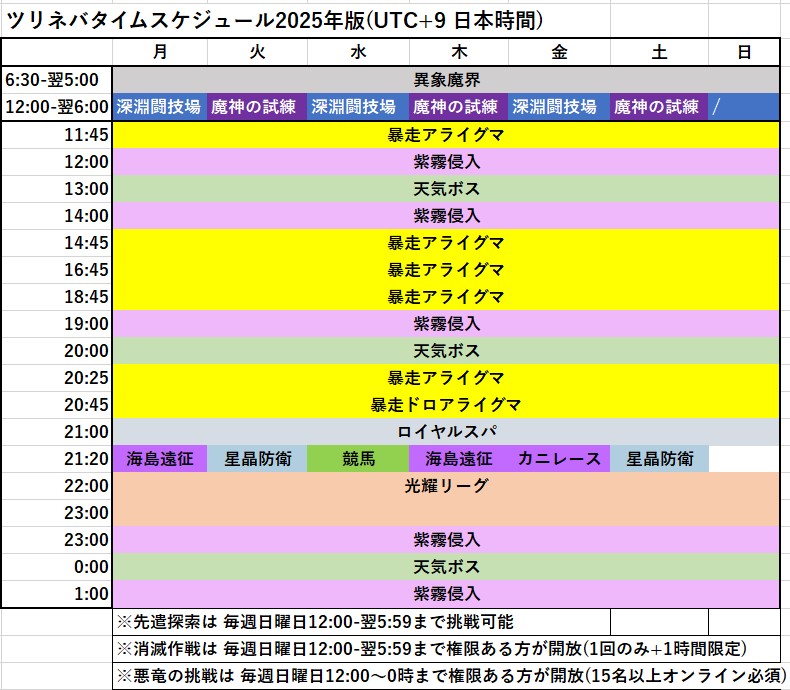This screenshot has height=690, width=790.
Task: Select the 20:00 time cell
Action: pyautogui.click(x=57, y=351)
